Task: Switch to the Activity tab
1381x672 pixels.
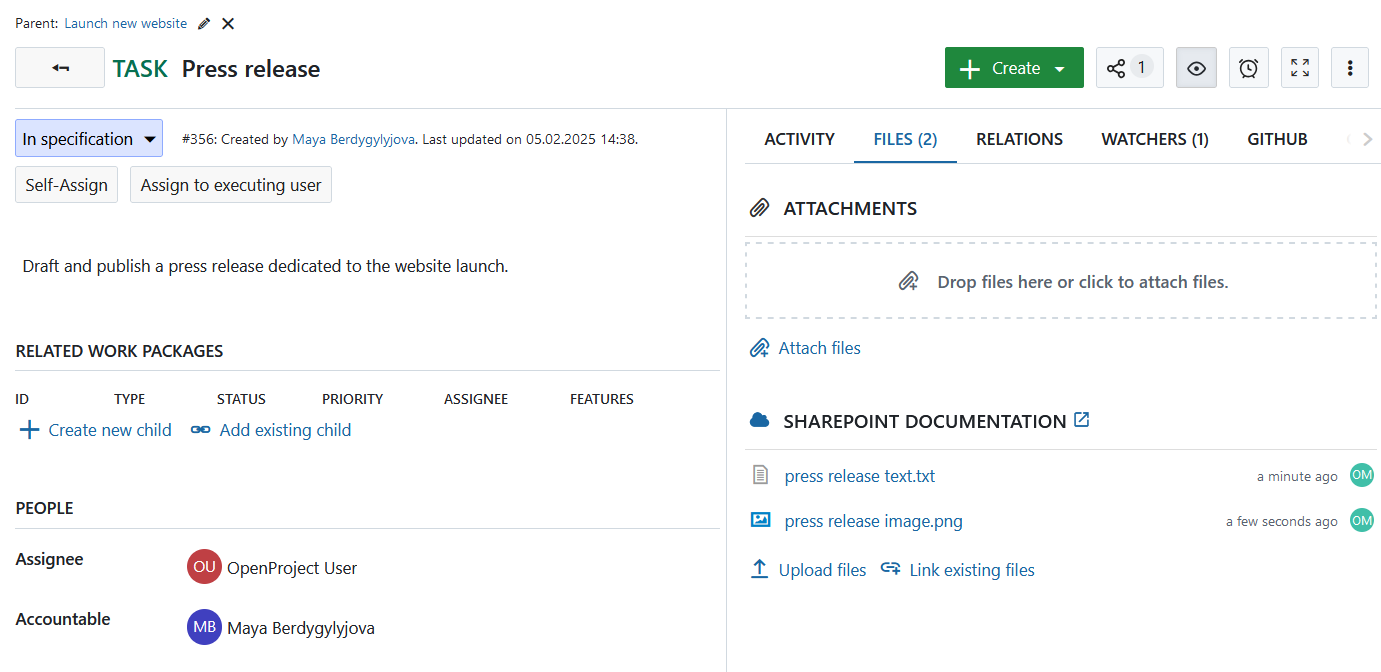Action: [799, 139]
